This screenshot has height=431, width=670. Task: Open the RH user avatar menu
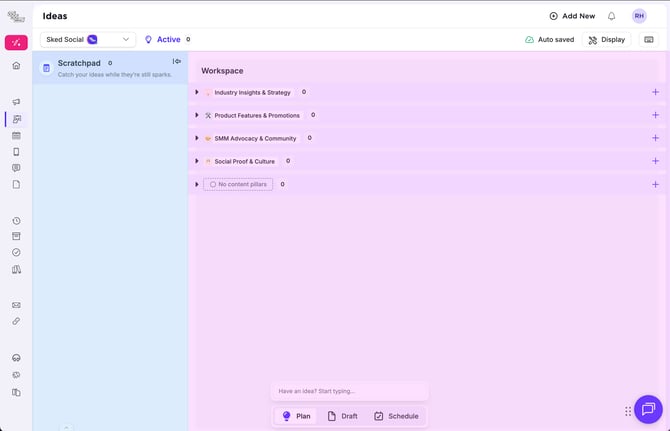click(x=639, y=16)
